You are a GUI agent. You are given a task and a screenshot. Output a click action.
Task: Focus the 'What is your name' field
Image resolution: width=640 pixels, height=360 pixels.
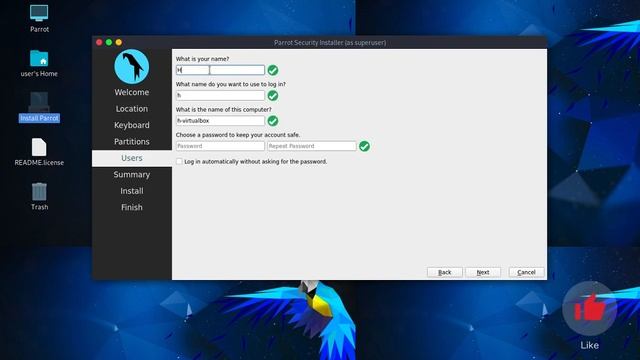click(x=220, y=70)
